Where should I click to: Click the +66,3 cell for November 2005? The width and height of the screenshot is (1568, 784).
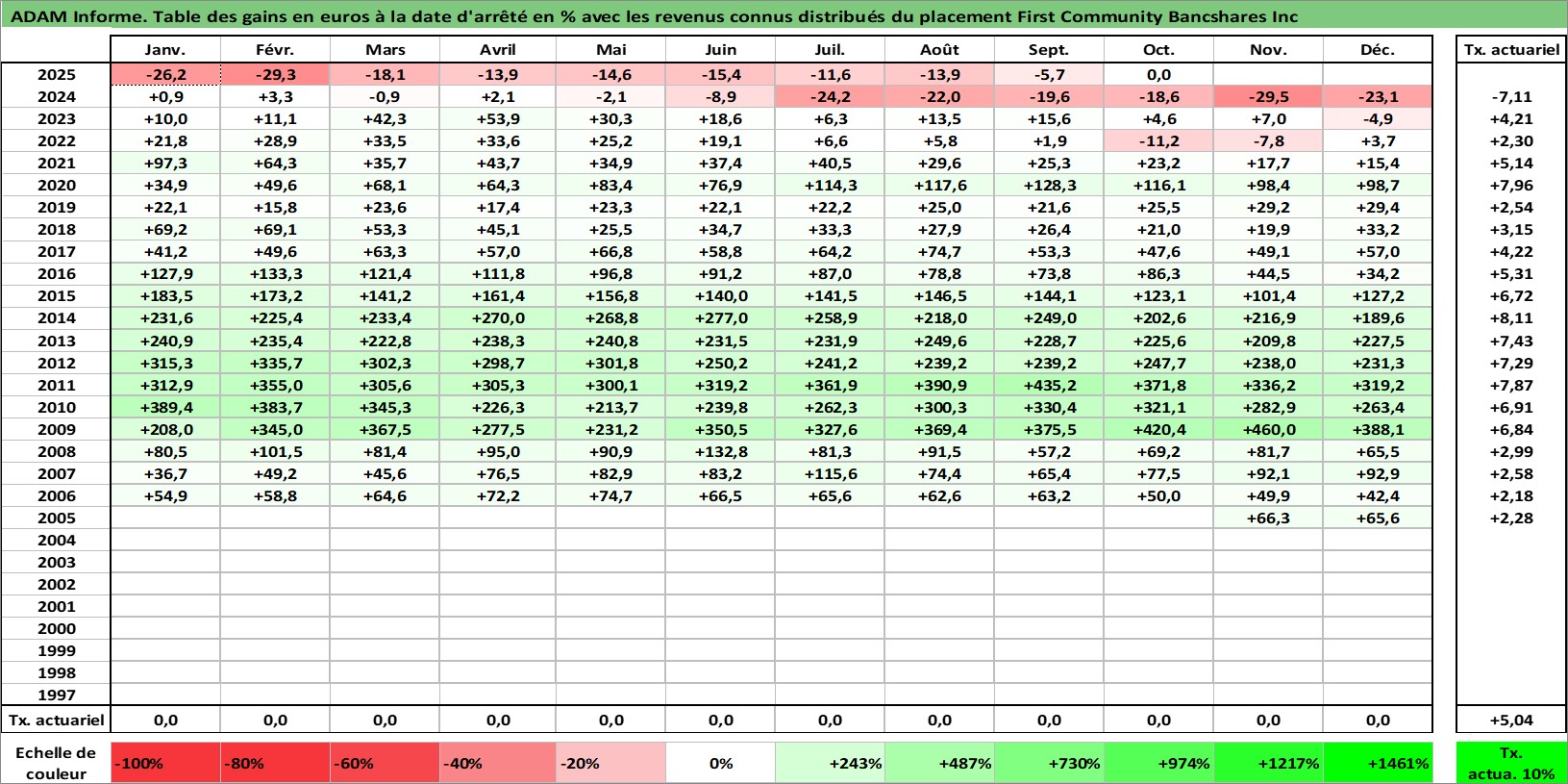(1268, 518)
